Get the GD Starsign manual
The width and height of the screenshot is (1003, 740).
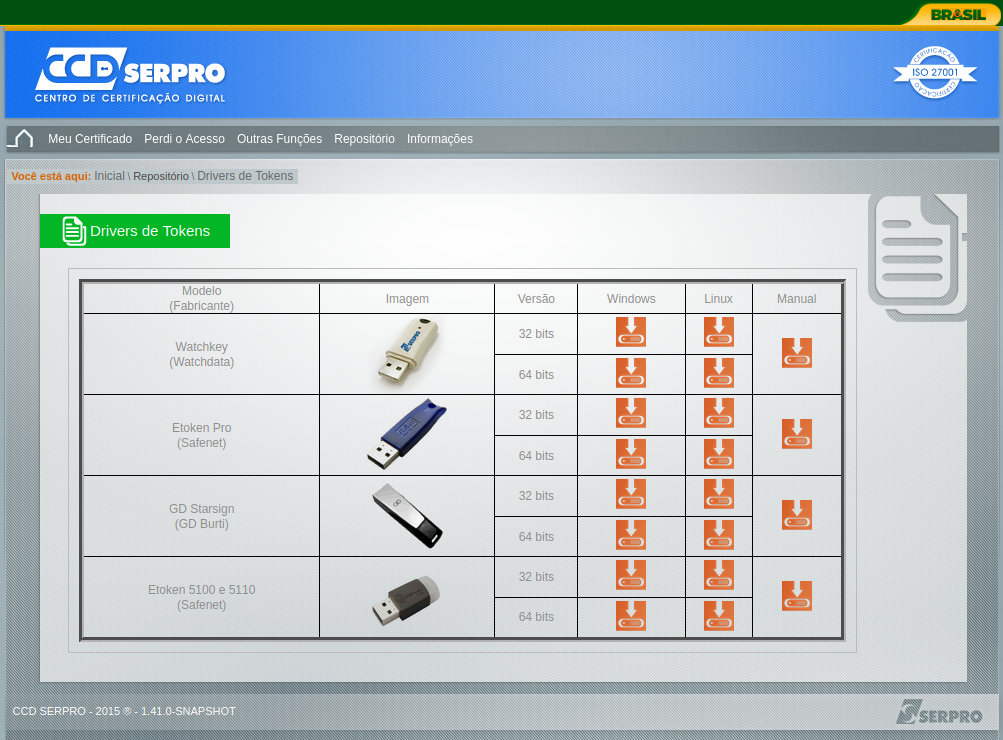(796, 515)
